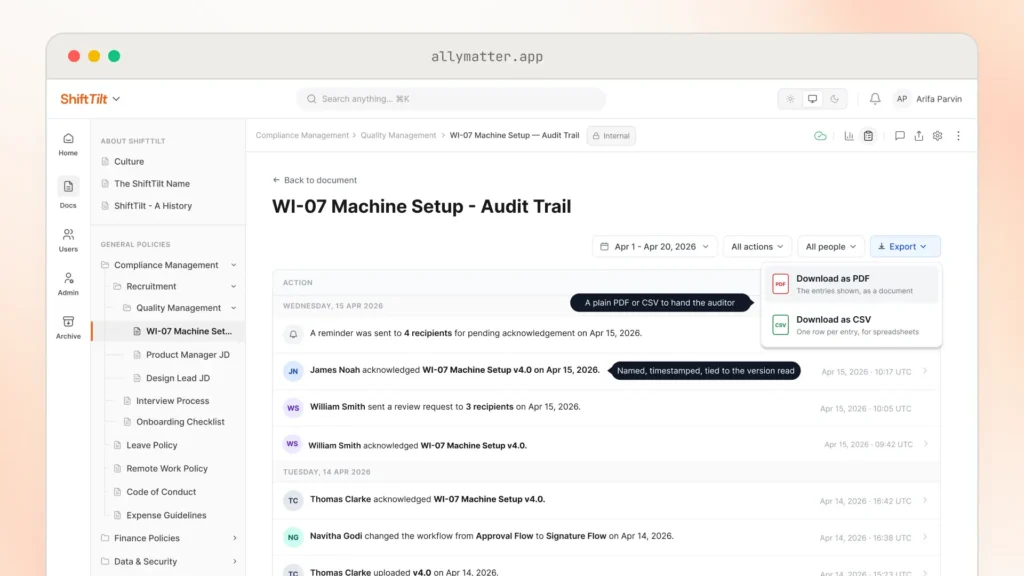Open Culture document in sidebar
The height and width of the screenshot is (576, 1024).
pyautogui.click(x=129, y=161)
